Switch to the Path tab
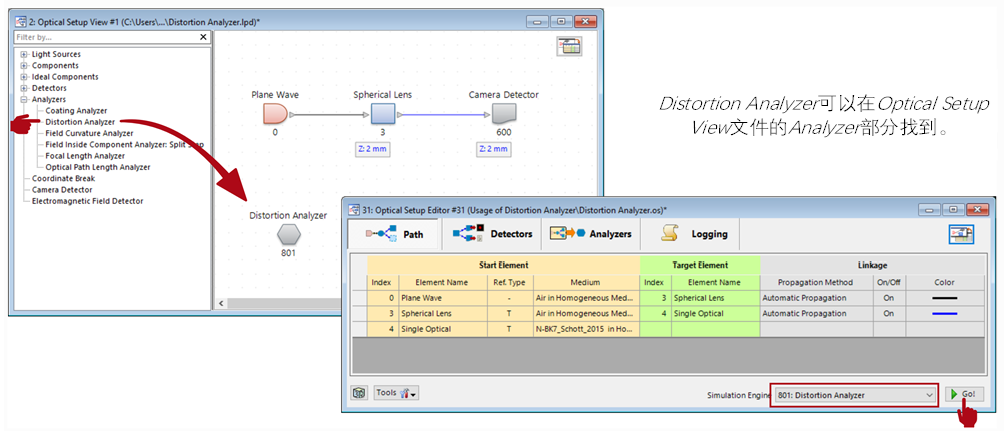The image size is (1004, 431). [x=393, y=234]
